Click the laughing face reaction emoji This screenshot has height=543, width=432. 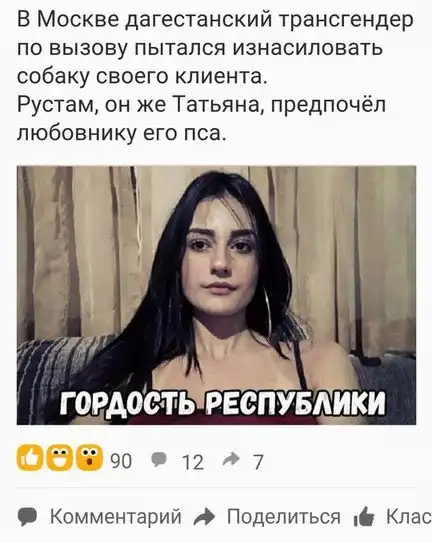59,458
